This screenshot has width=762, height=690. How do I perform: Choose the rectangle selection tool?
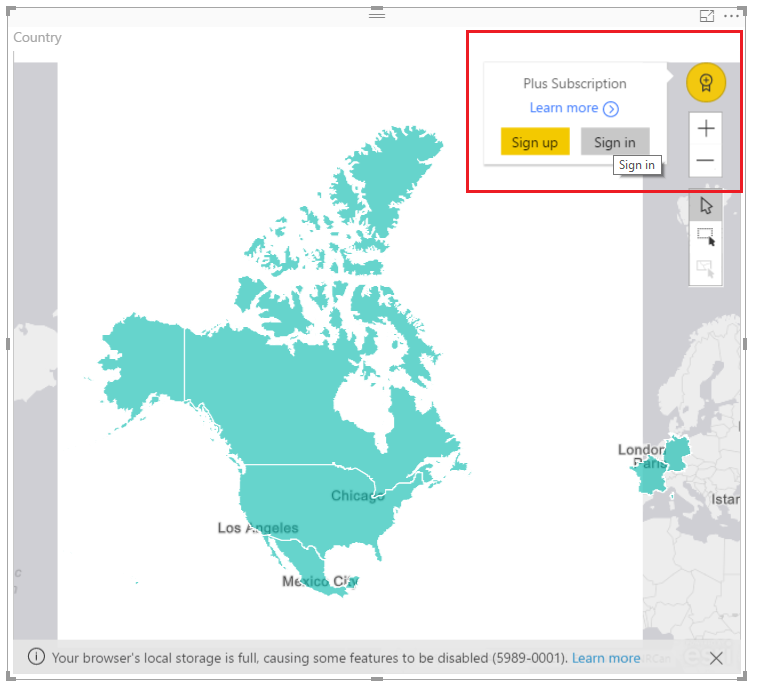pos(706,237)
